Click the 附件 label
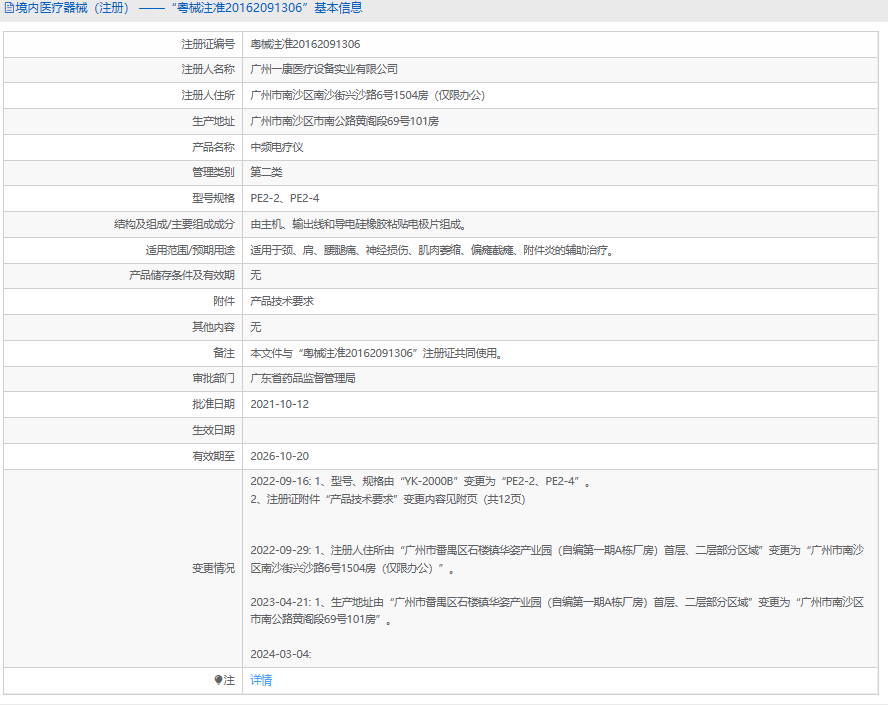 [x=224, y=301]
